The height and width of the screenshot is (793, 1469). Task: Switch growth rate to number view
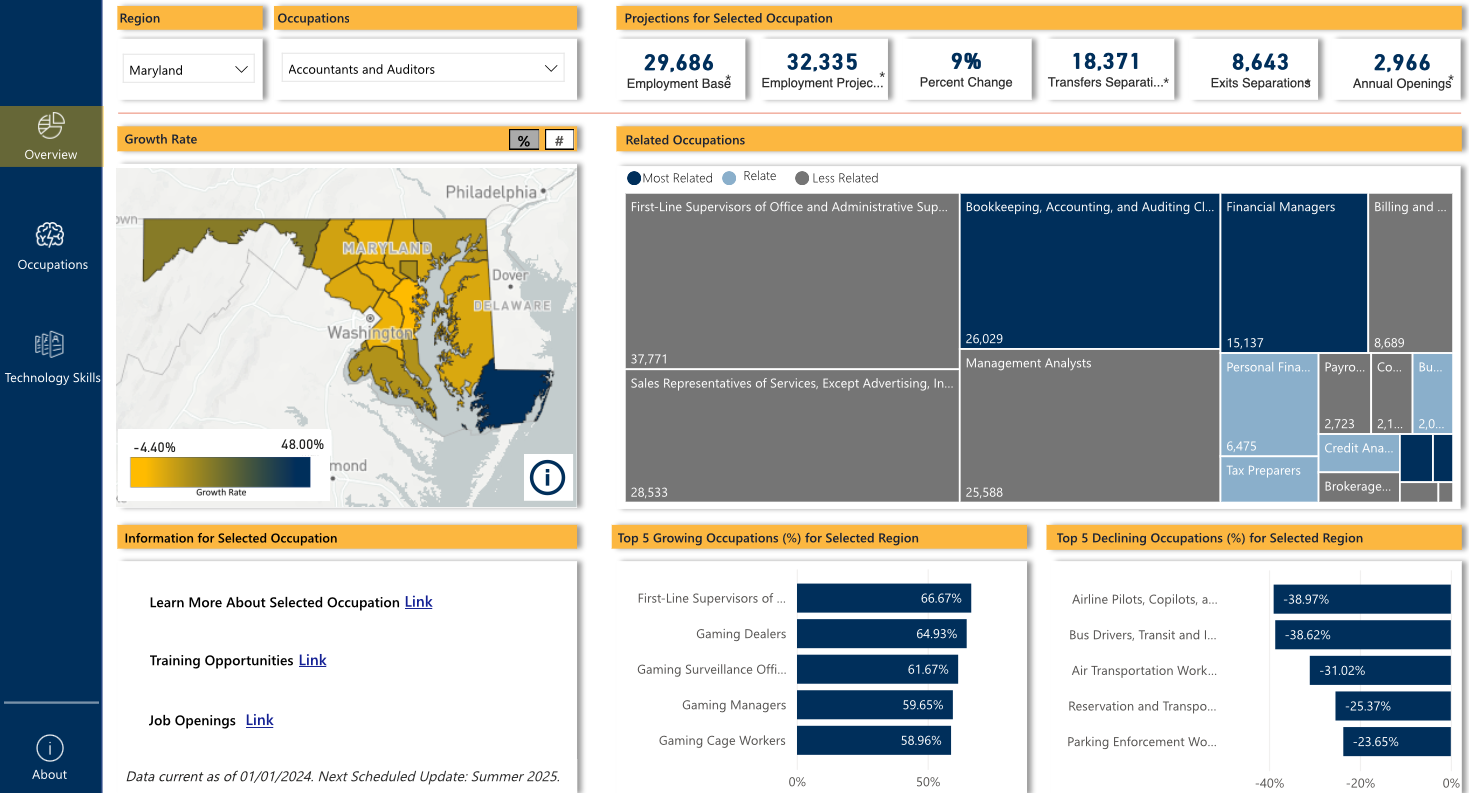[560, 141]
